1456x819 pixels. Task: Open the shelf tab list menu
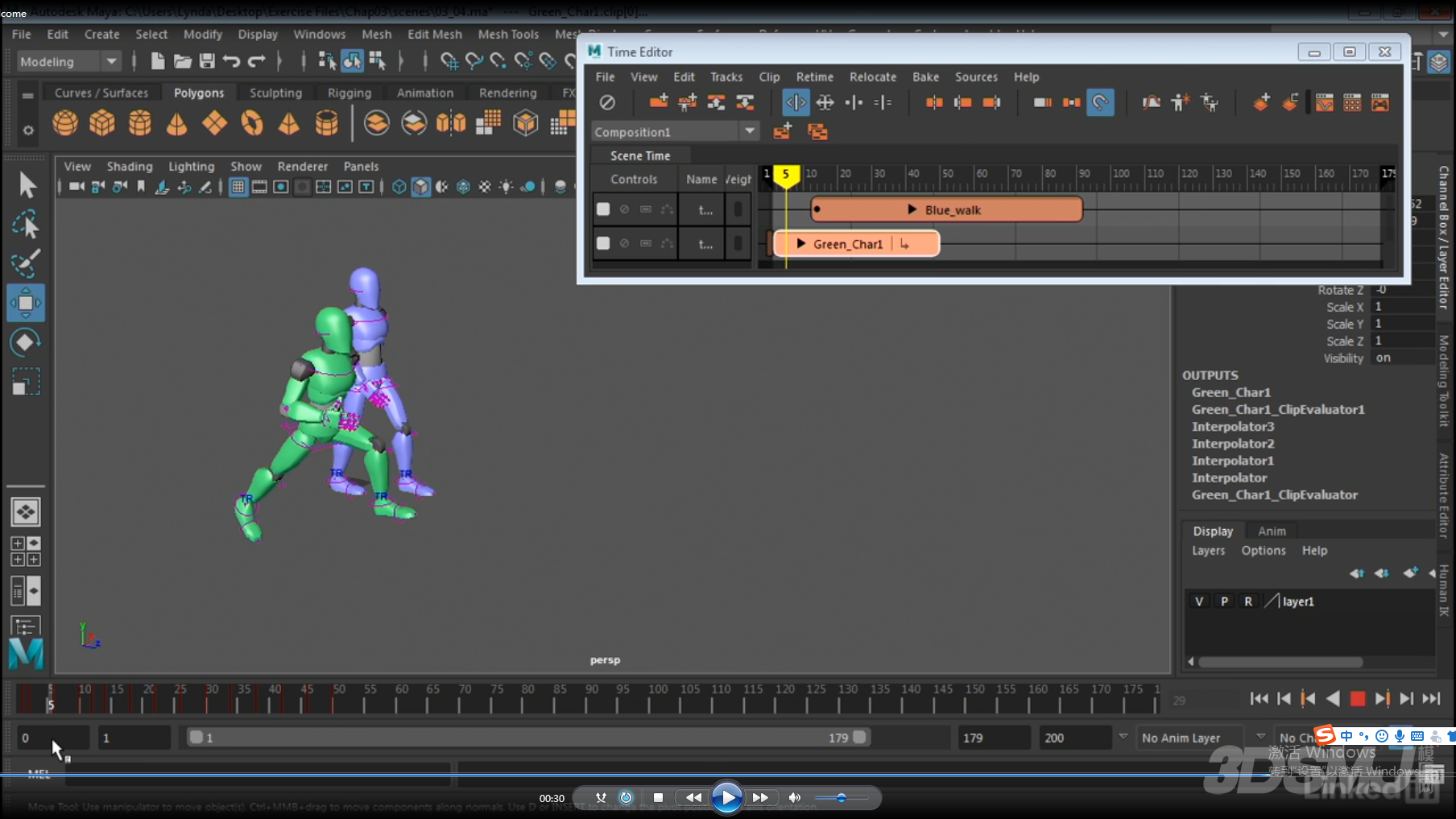point(28,95)
